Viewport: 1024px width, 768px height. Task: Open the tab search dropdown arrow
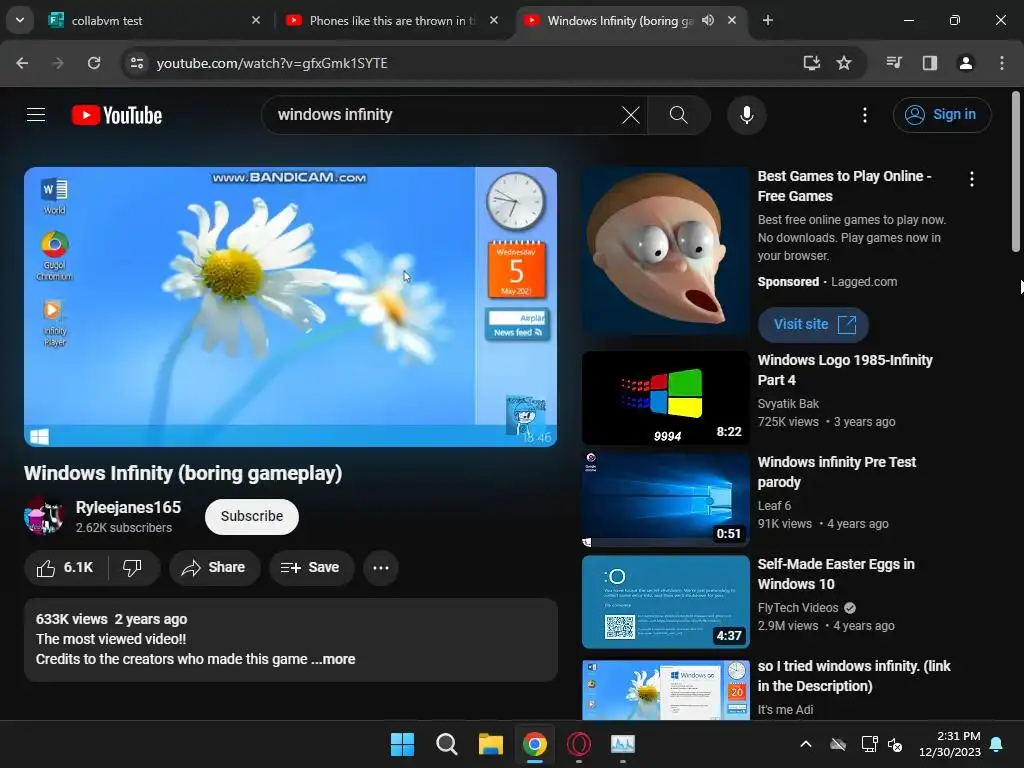[x=20, y=20]
